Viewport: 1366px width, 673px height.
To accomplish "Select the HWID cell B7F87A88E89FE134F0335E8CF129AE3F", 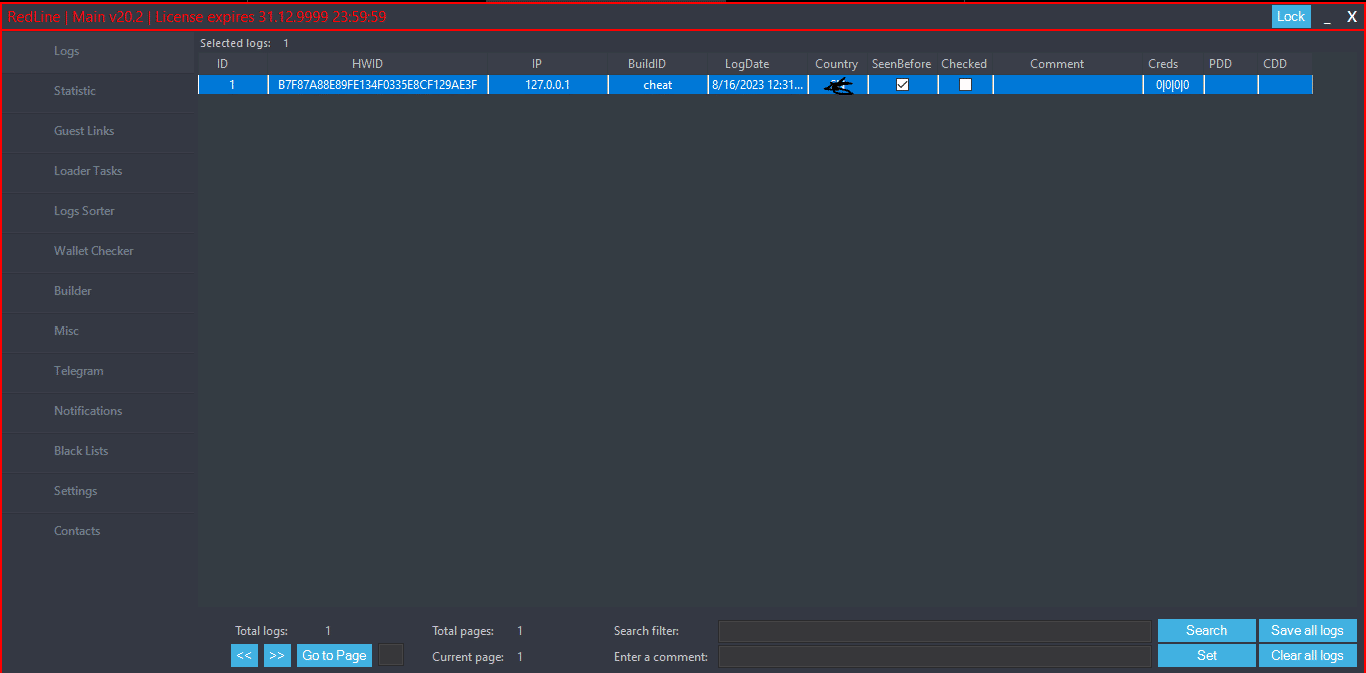I will point(378,85).
